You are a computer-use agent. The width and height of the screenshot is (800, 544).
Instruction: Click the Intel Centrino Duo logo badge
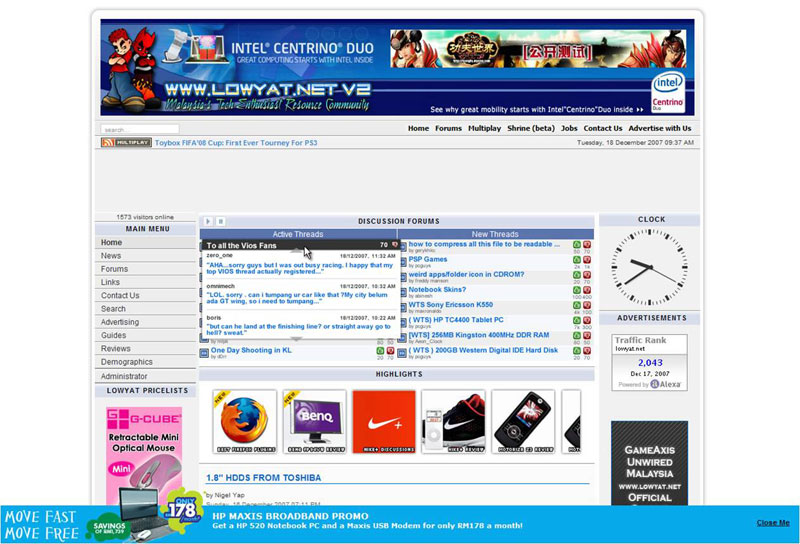tap(668, 93)
